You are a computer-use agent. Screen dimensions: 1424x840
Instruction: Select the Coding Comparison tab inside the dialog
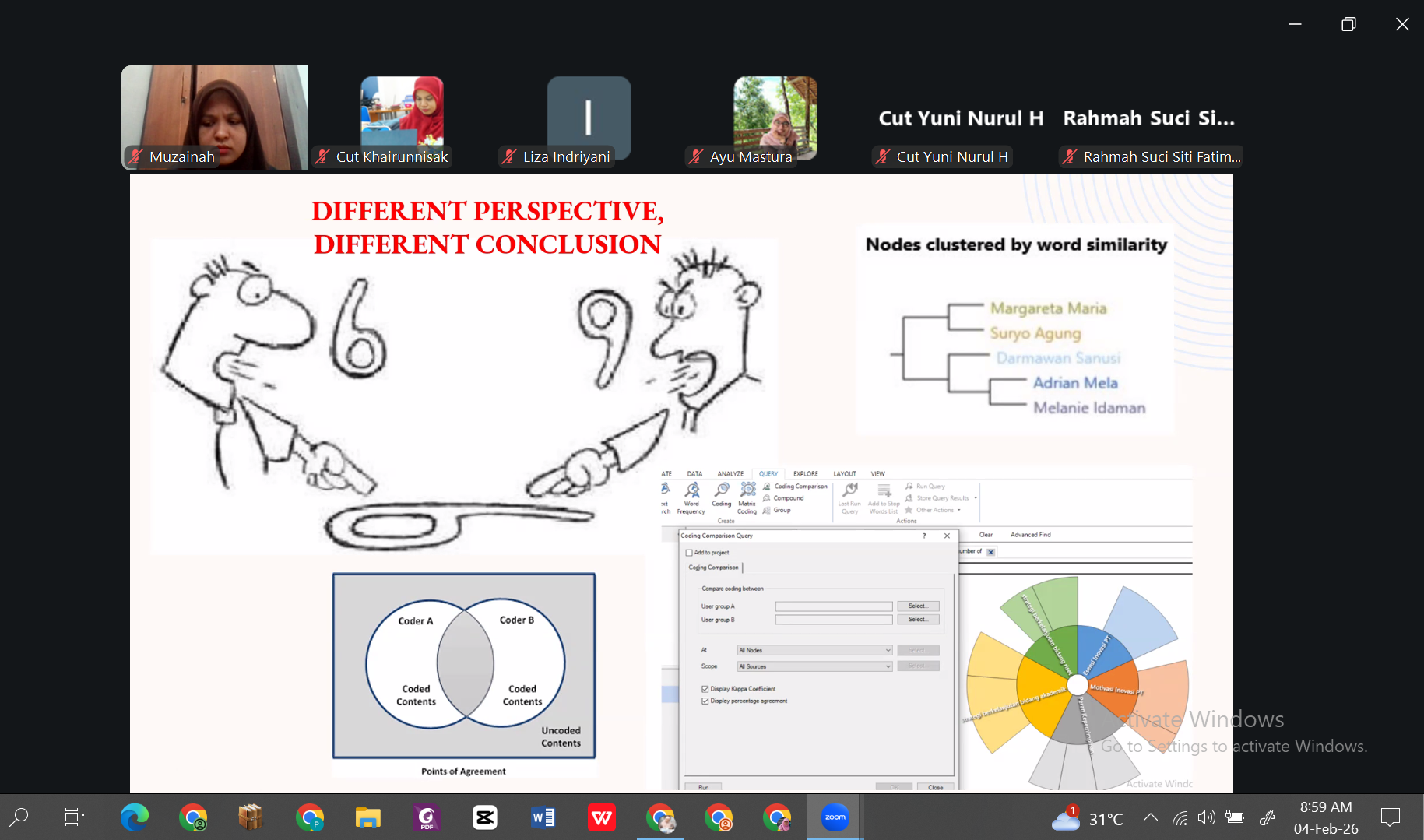point(714,568)
